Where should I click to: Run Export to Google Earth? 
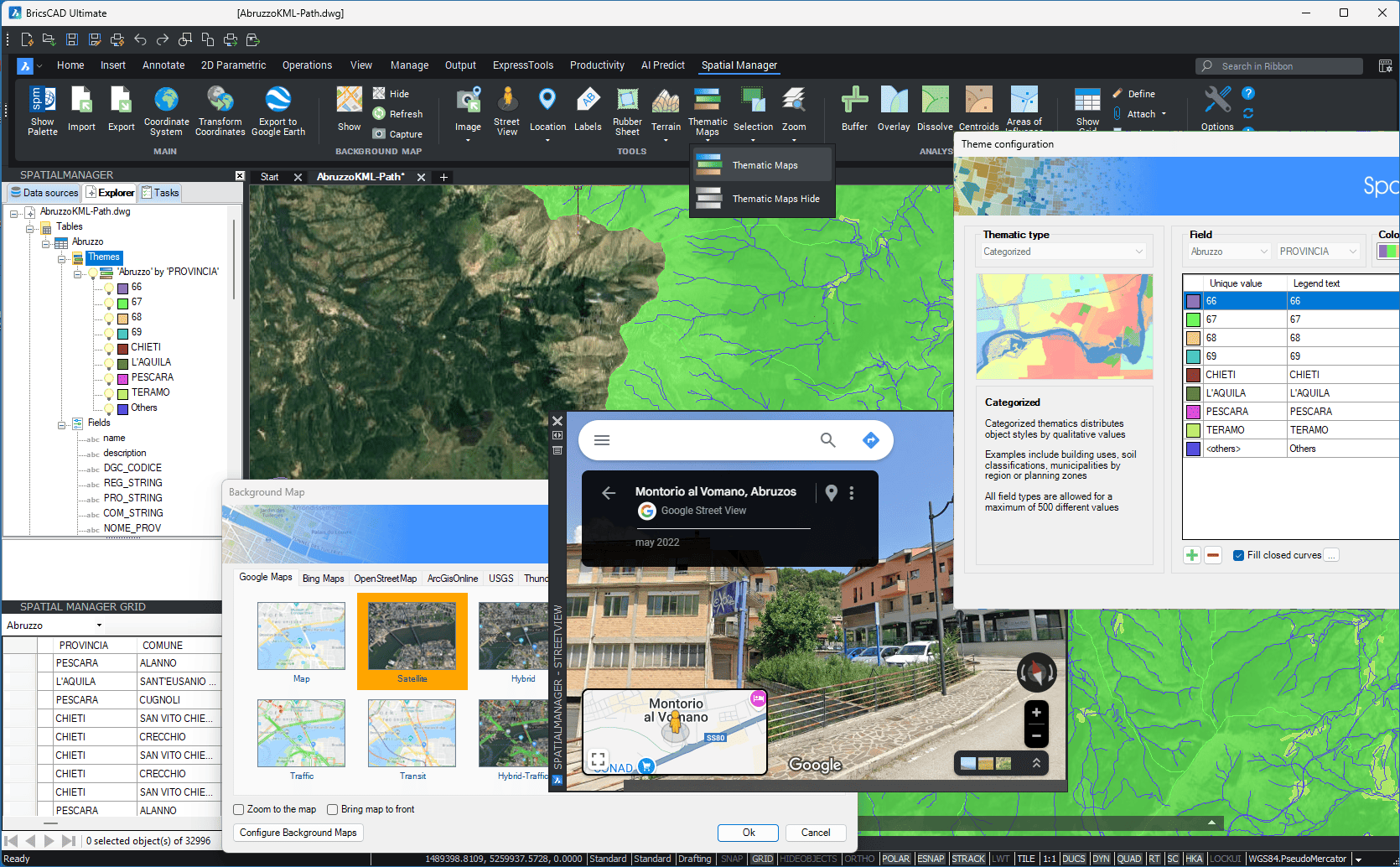coord(277,111)
